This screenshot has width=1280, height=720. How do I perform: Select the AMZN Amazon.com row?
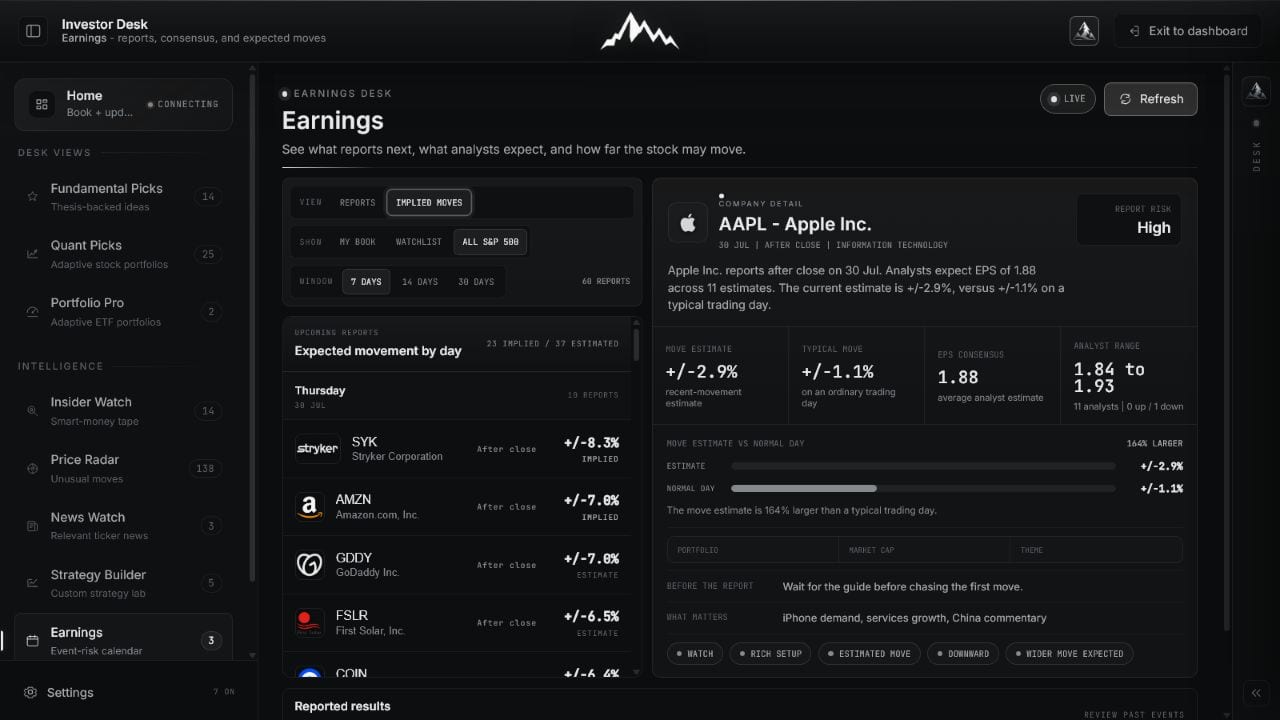[x=457, y=507]
